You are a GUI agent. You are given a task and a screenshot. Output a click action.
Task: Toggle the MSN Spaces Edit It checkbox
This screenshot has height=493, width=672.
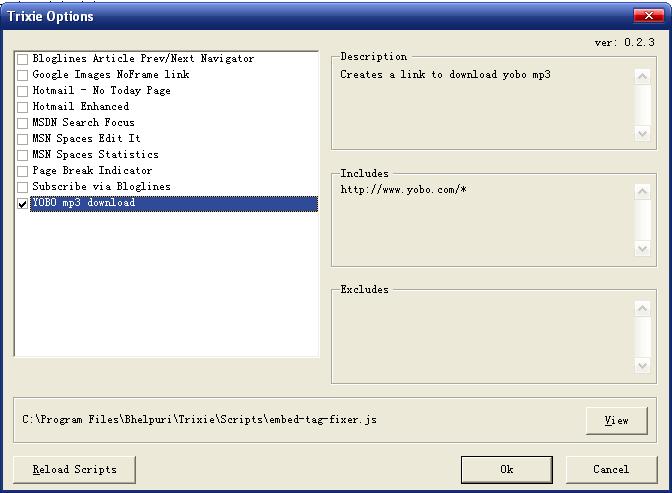click(22, 139)
